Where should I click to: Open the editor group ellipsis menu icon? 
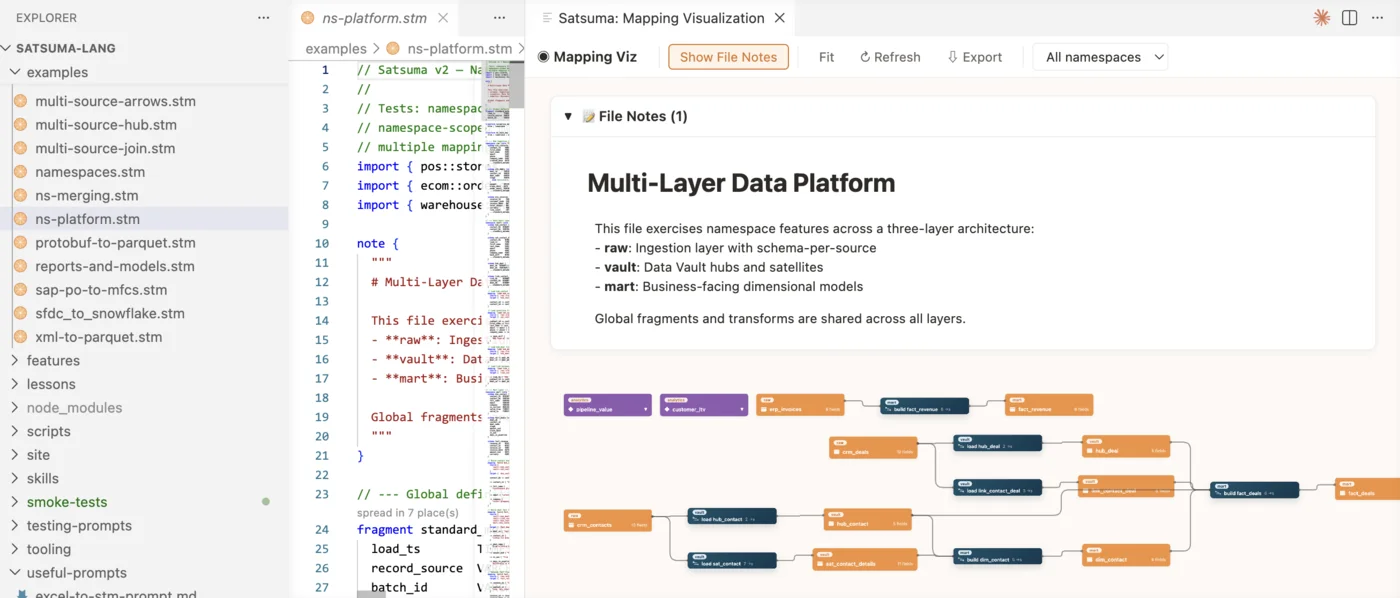click(x=499, y=17)
